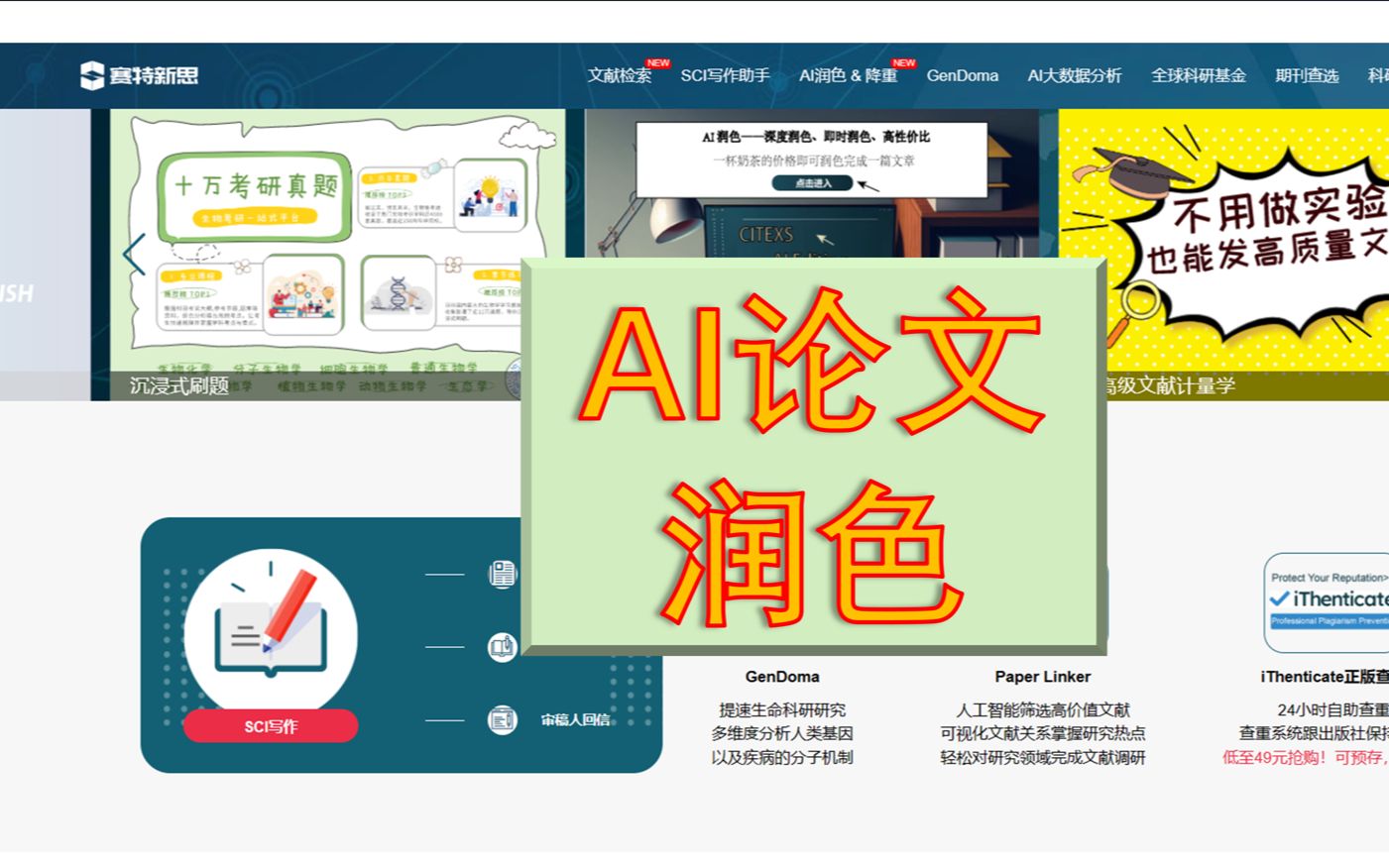Click the CITEXS label in the banner
This screenshot has width=1389, height=868.
(x=766, y=235)
